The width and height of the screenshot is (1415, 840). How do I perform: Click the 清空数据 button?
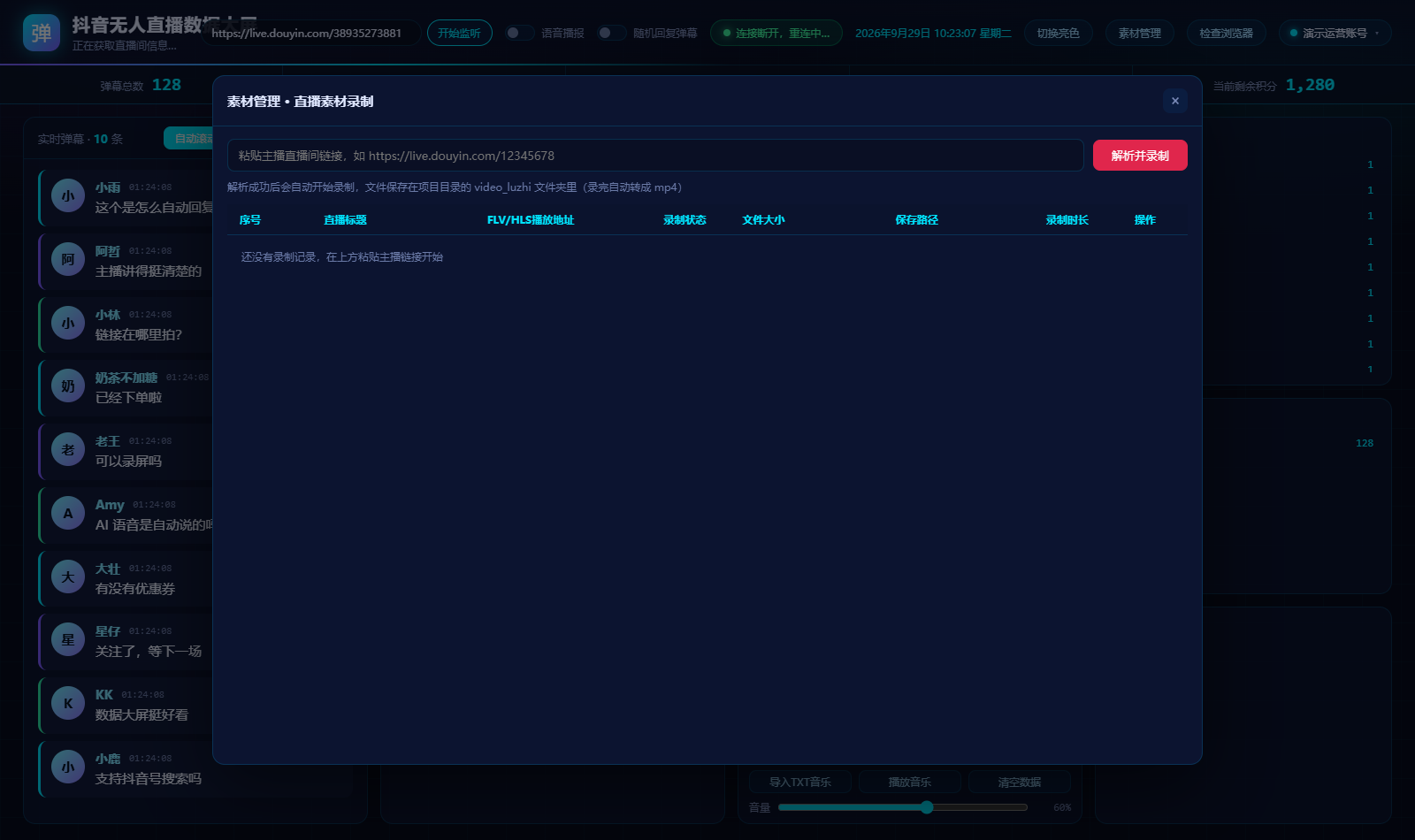pos(1020,782)
